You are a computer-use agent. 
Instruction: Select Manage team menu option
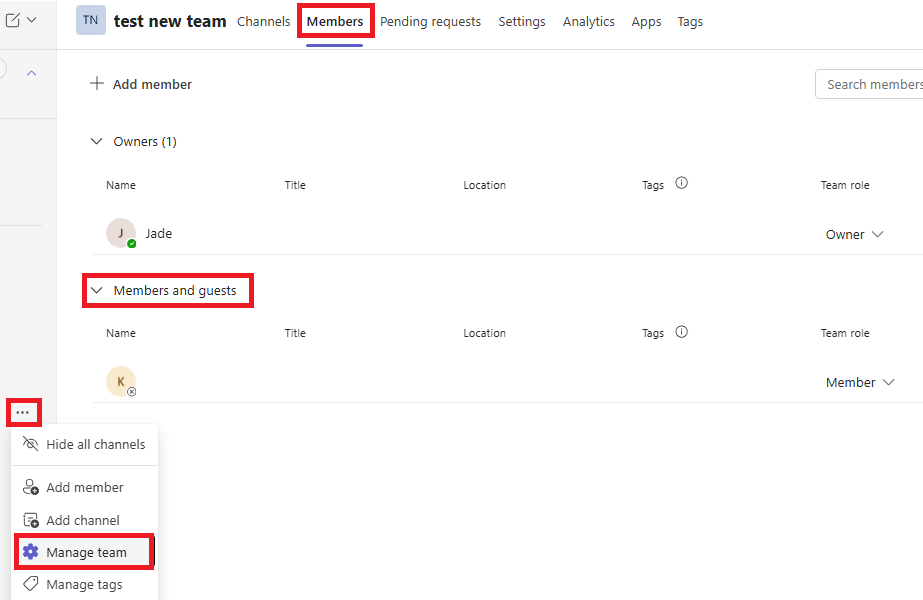pos(84,552)
